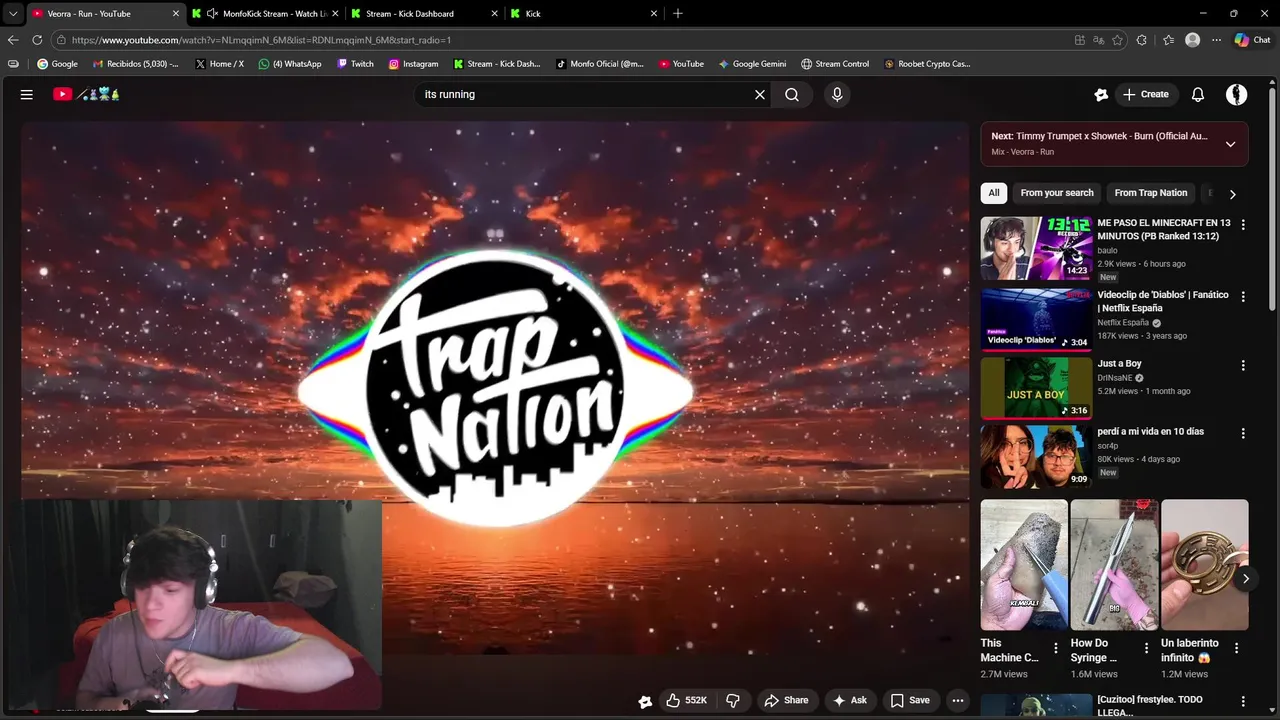Open This Machine C... short
This screenshot has height=720, width=1280.
coord(1024,565)
